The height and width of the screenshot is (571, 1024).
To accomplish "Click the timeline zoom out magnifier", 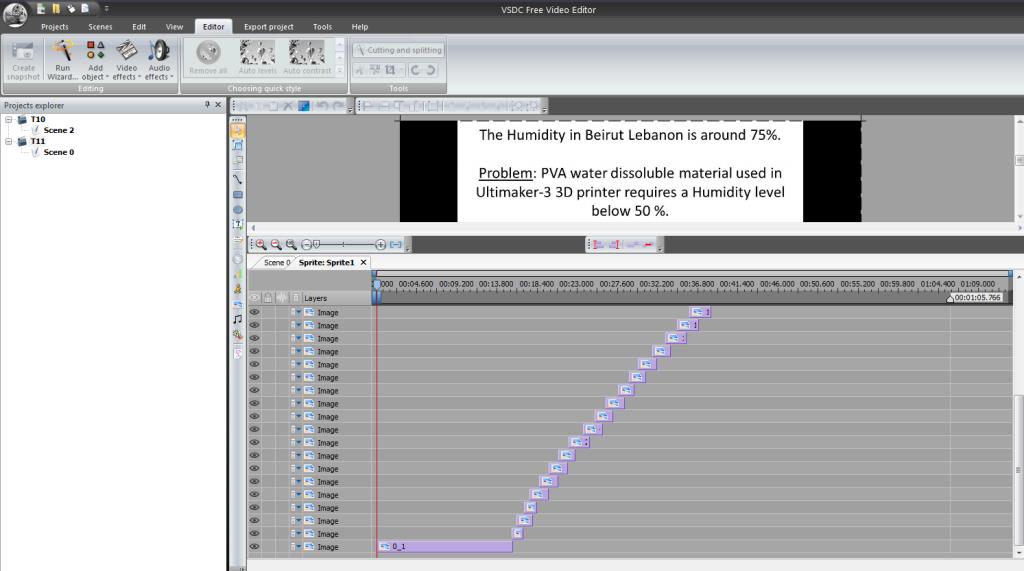I will coord(276,244).
